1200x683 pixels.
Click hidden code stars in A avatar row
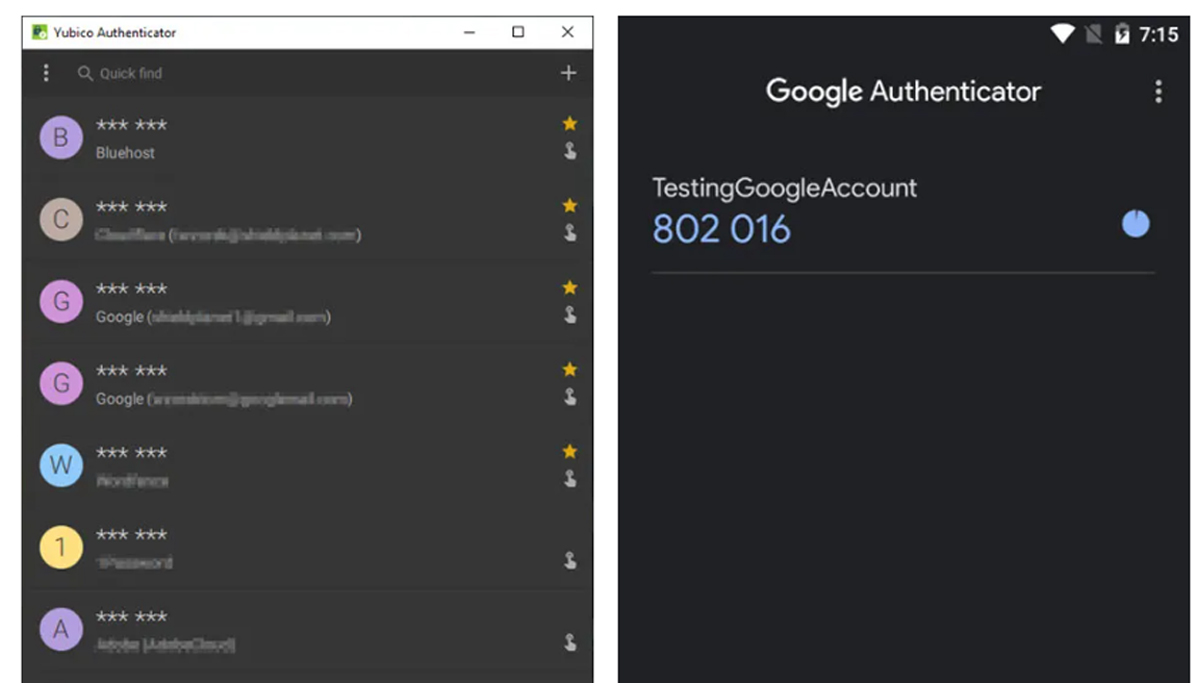131,617
